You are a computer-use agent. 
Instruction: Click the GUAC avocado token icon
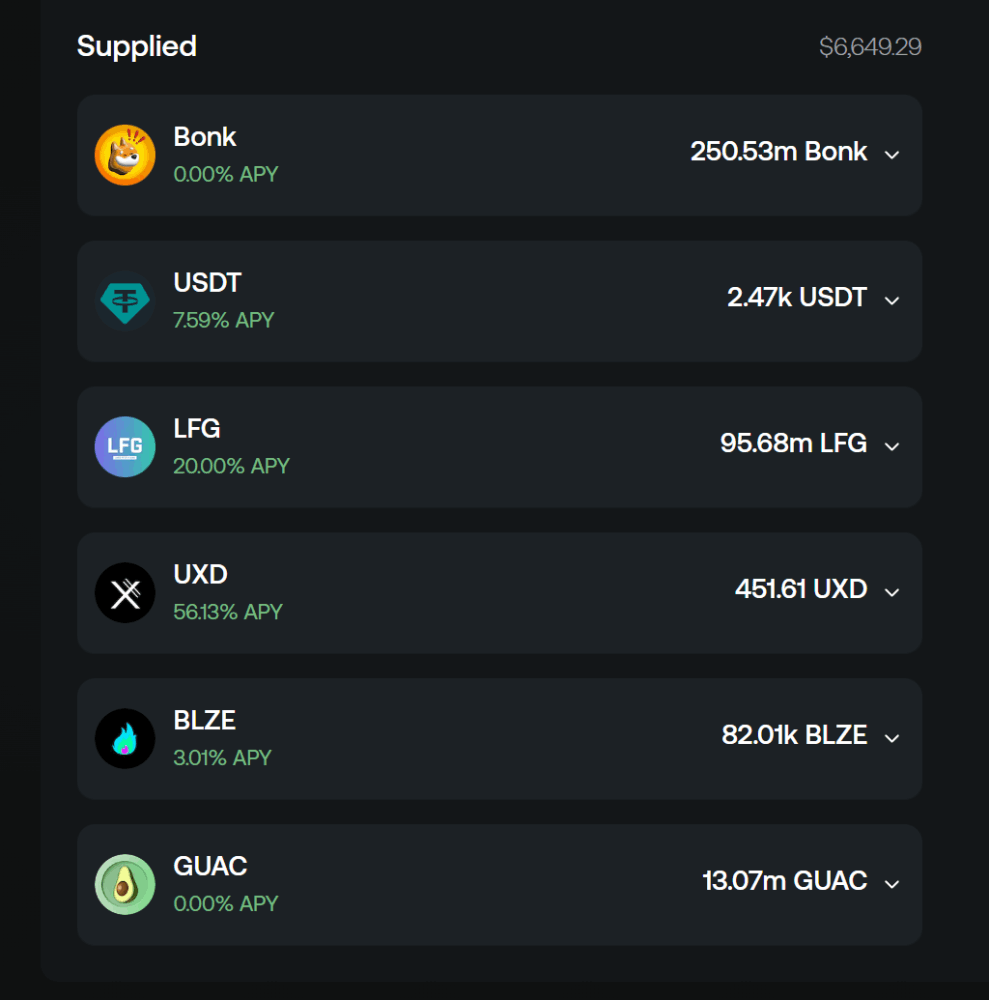pos(125,885)
